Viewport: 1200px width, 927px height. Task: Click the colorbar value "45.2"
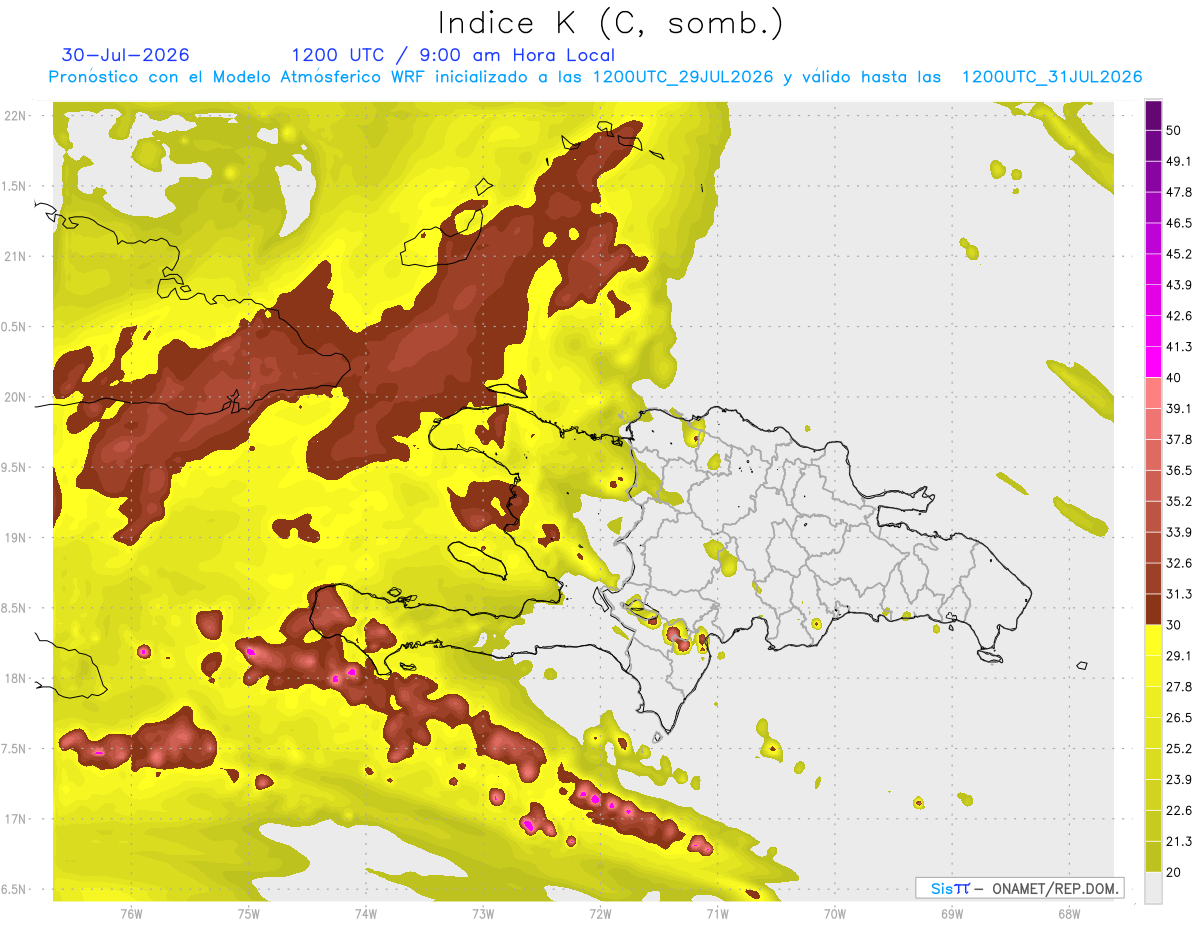[1179, 254]
